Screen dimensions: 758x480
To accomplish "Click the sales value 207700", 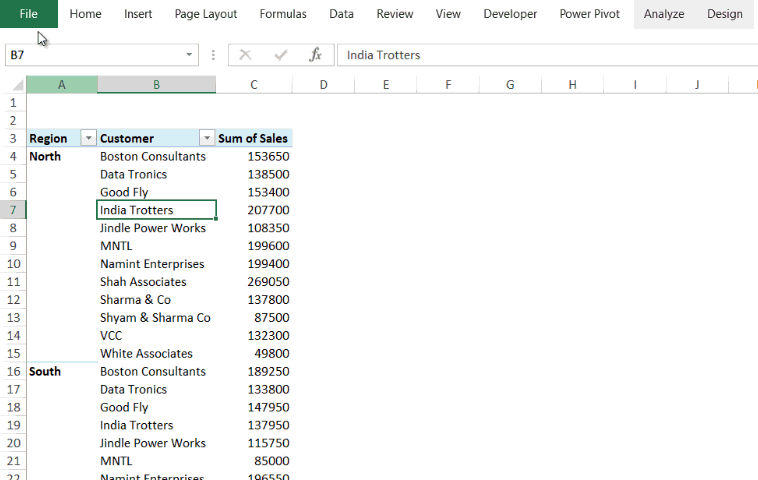I will (x=254, y=210).
